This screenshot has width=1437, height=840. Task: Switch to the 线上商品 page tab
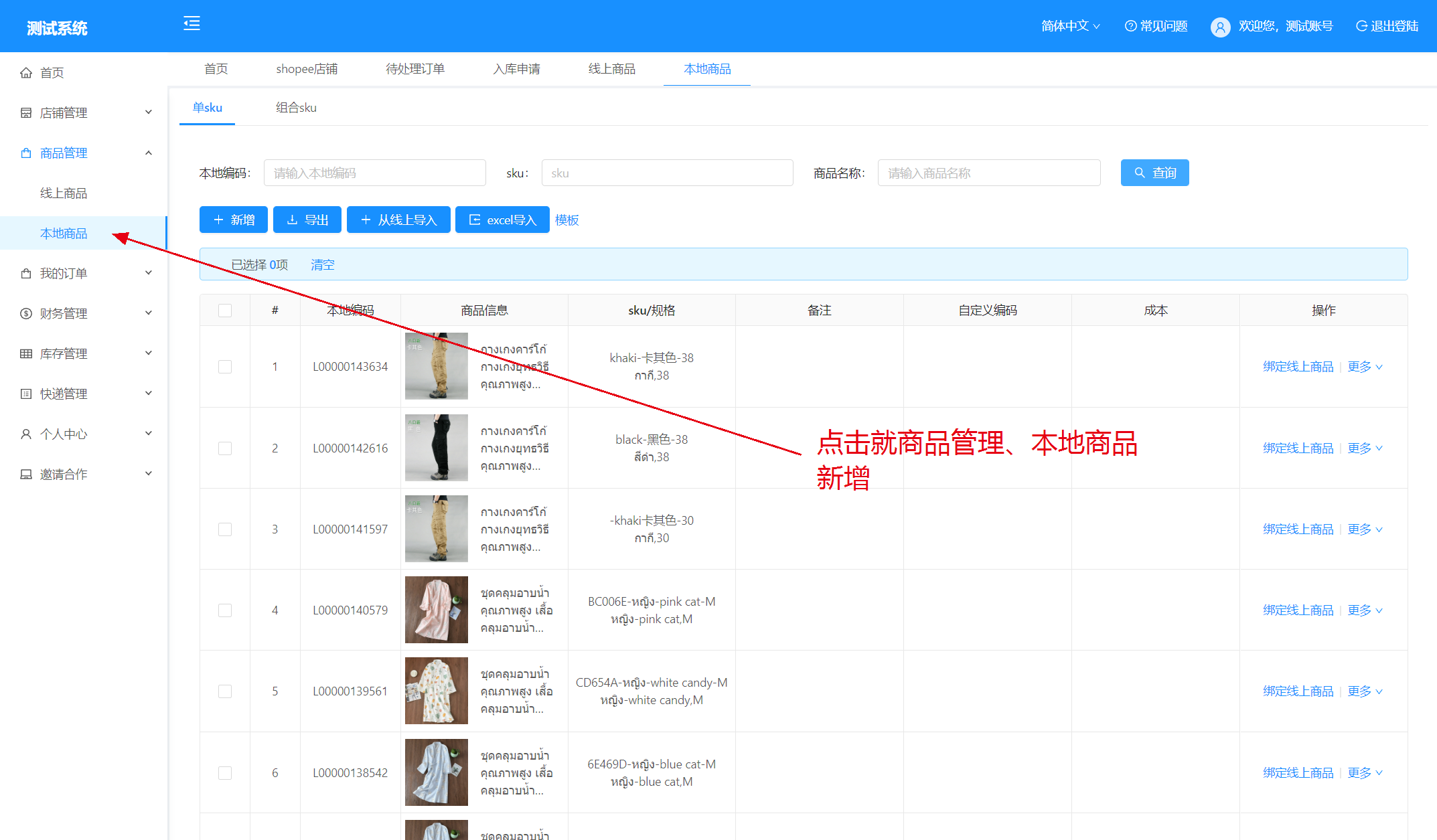(x=612, y=69)
